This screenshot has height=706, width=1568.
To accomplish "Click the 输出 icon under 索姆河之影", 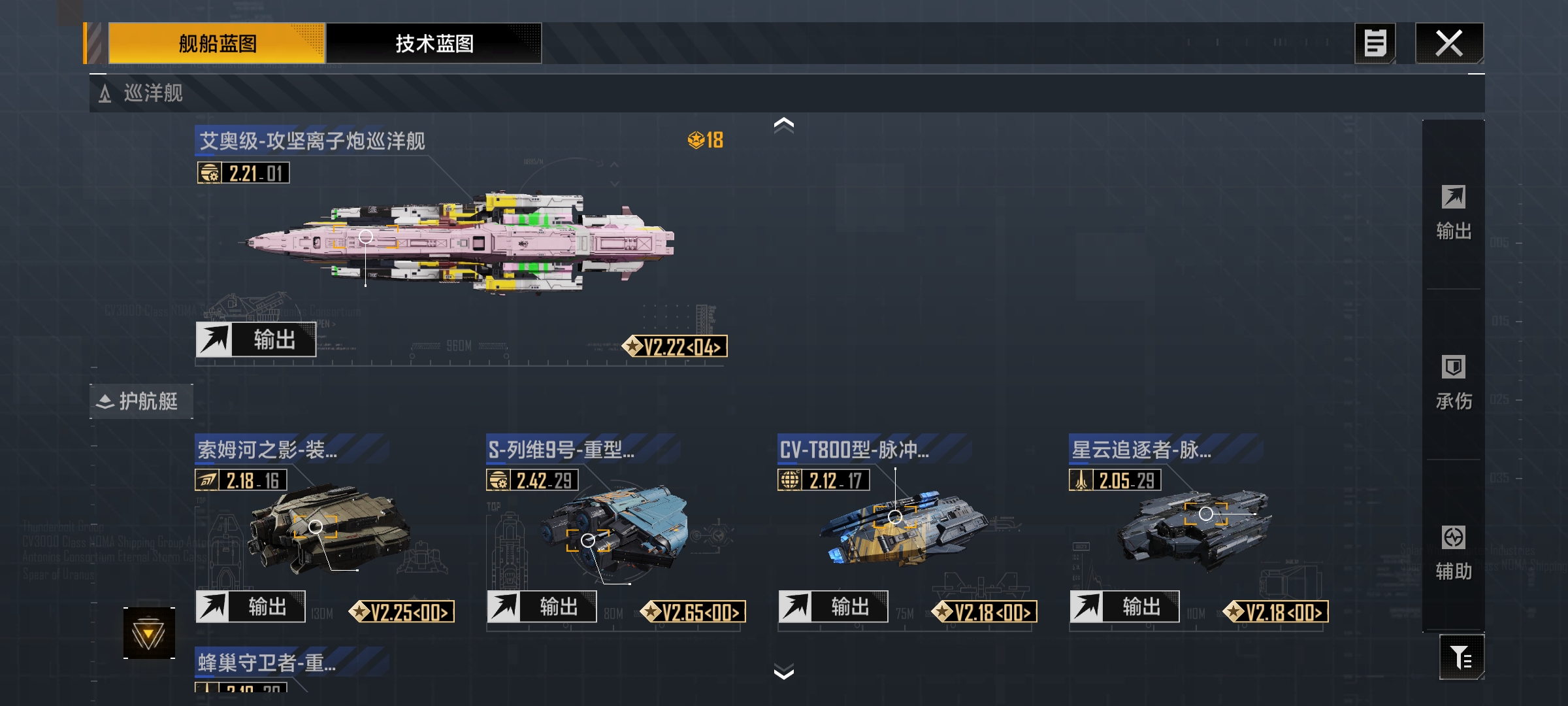I will click(x=212, y=607).
